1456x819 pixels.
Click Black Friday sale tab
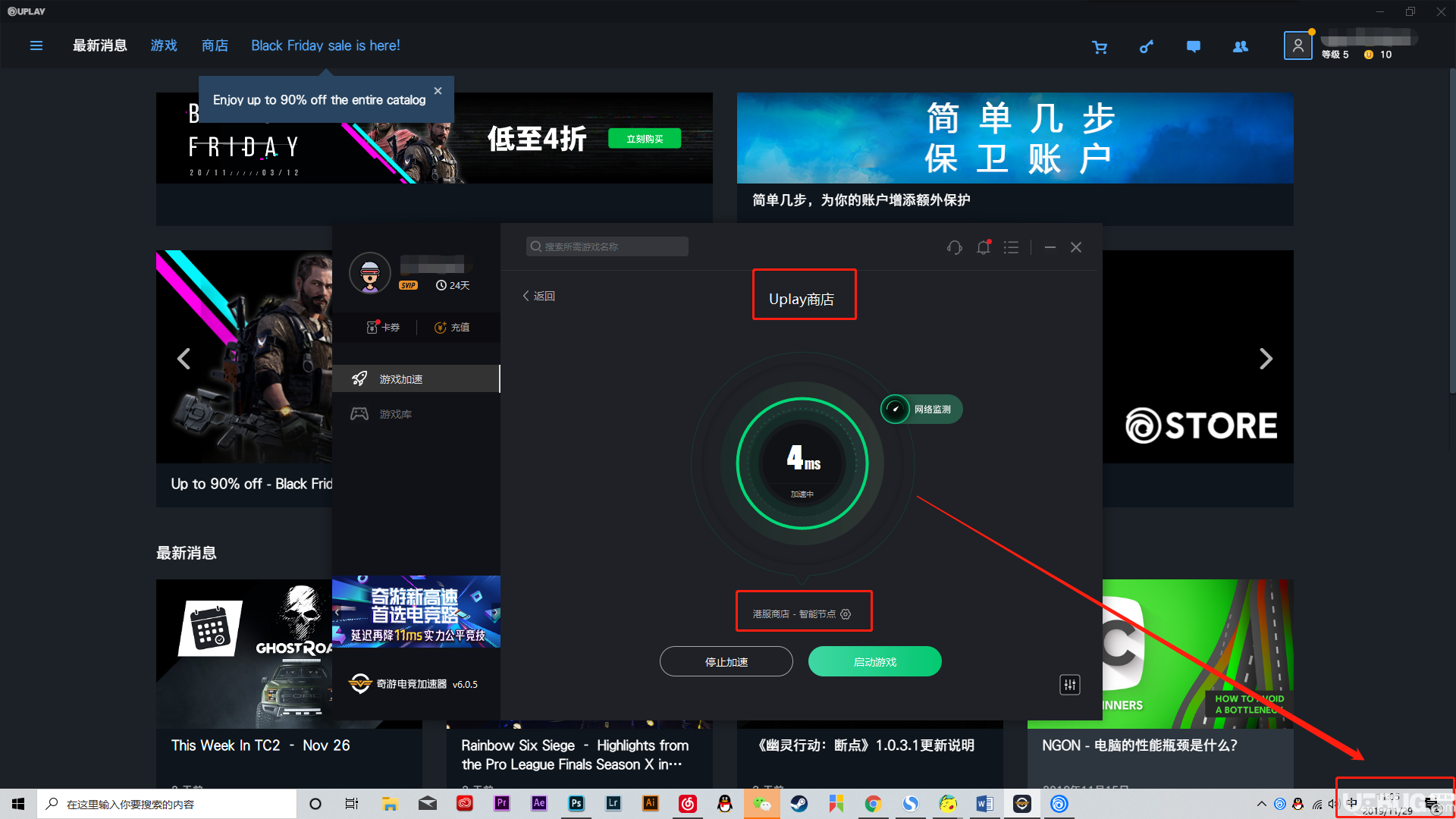325,45
